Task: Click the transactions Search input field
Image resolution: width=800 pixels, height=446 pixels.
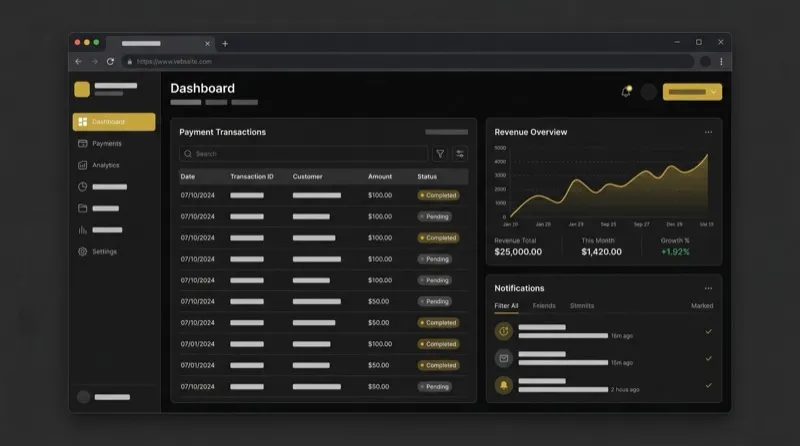Action: 305,154
